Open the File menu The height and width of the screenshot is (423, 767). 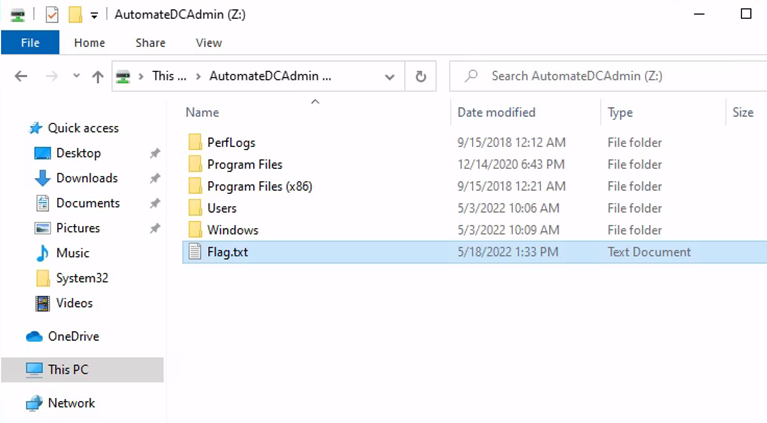[x=30, y=43]
